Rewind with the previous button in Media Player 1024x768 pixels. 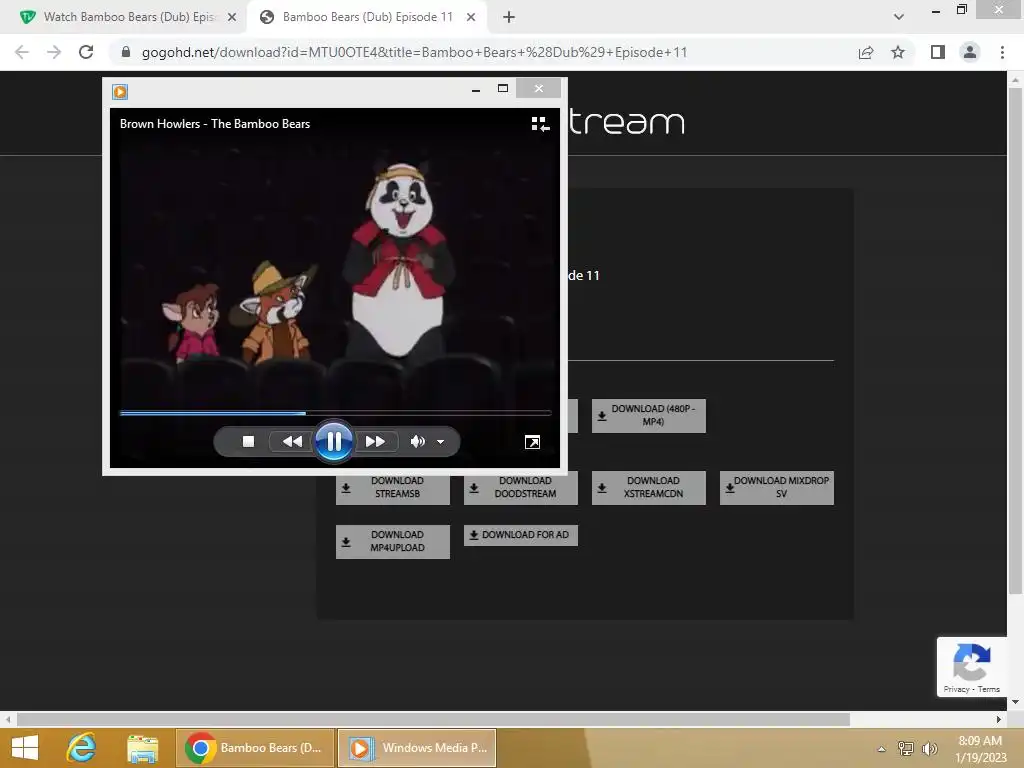coord(292,442)
